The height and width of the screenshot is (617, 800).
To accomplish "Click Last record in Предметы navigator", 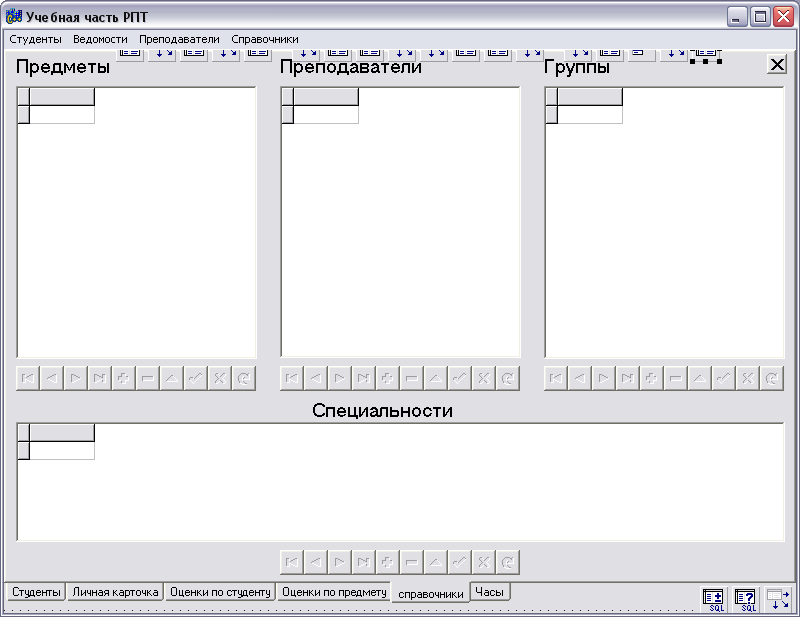I will coord(100,379).
